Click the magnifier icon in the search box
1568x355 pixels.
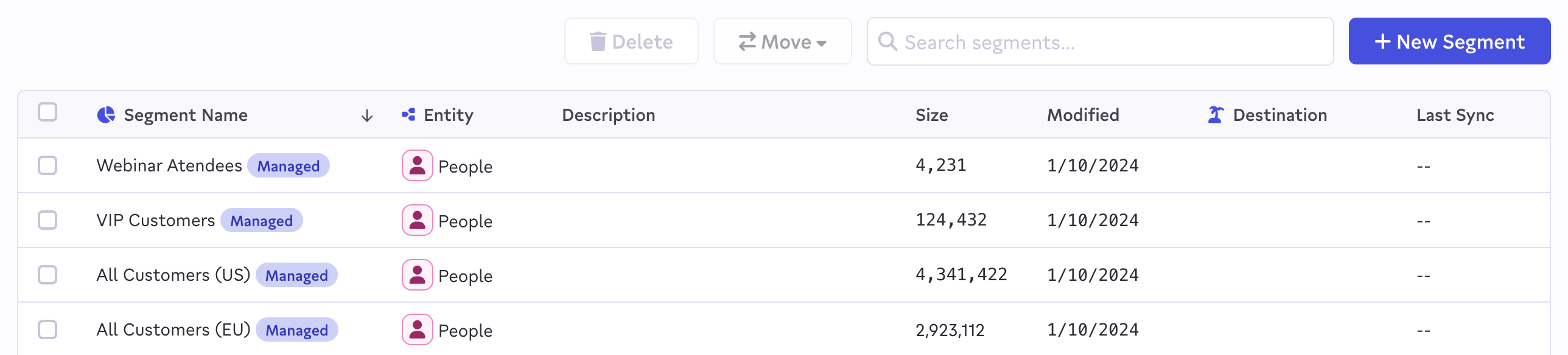point(887,42)
